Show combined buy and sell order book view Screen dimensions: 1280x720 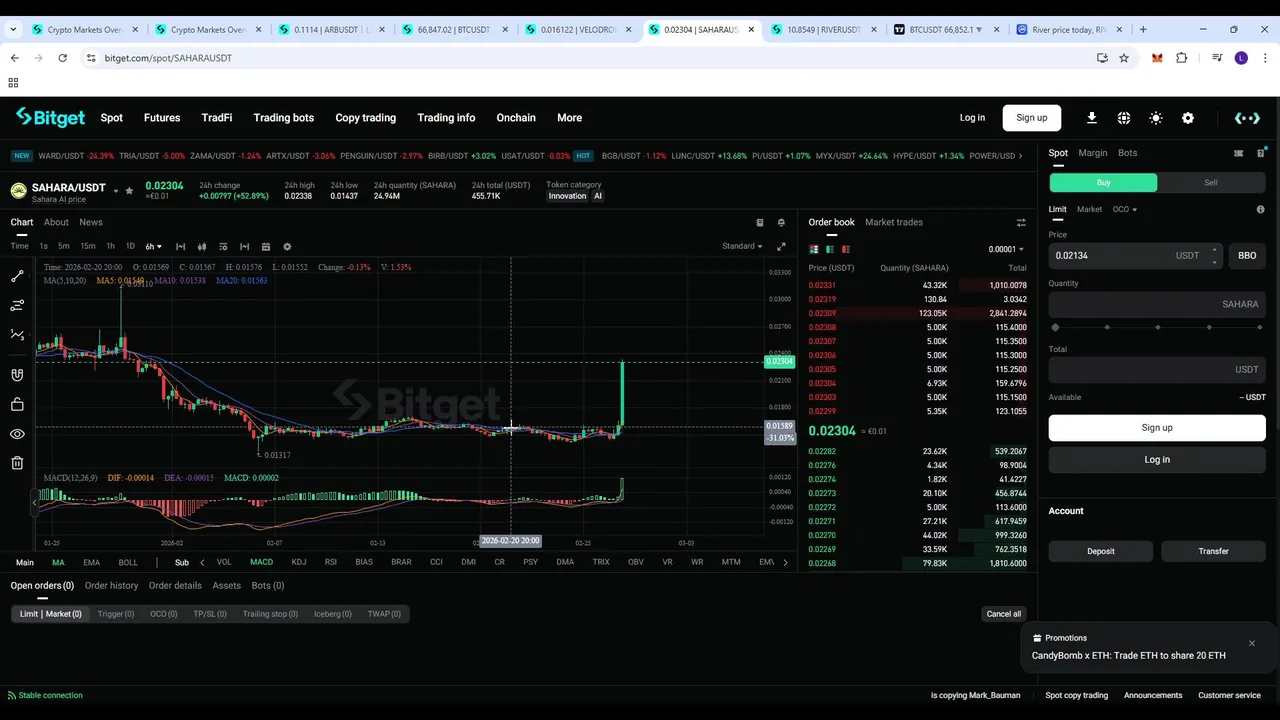(814, 249)
